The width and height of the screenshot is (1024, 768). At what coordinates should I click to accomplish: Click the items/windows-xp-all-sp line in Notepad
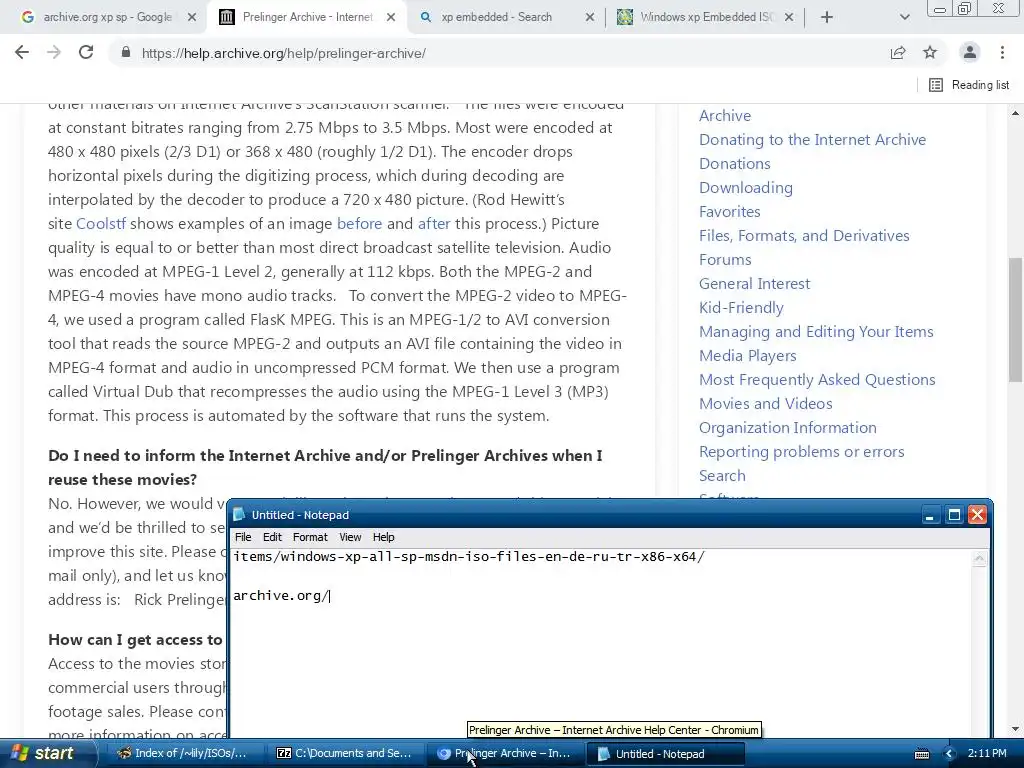469,557
